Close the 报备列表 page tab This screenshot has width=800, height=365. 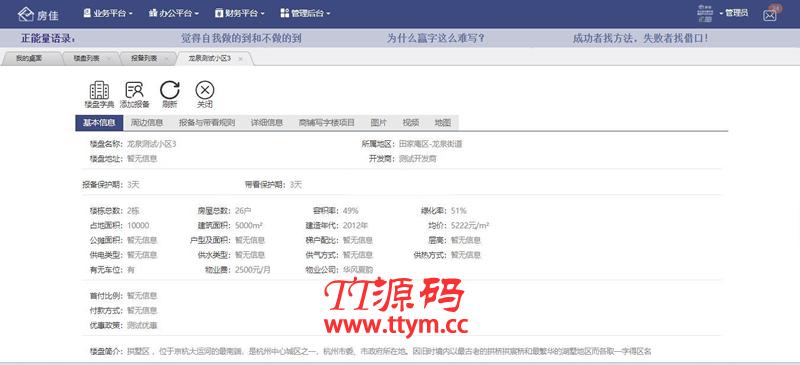tap(166, 59)
